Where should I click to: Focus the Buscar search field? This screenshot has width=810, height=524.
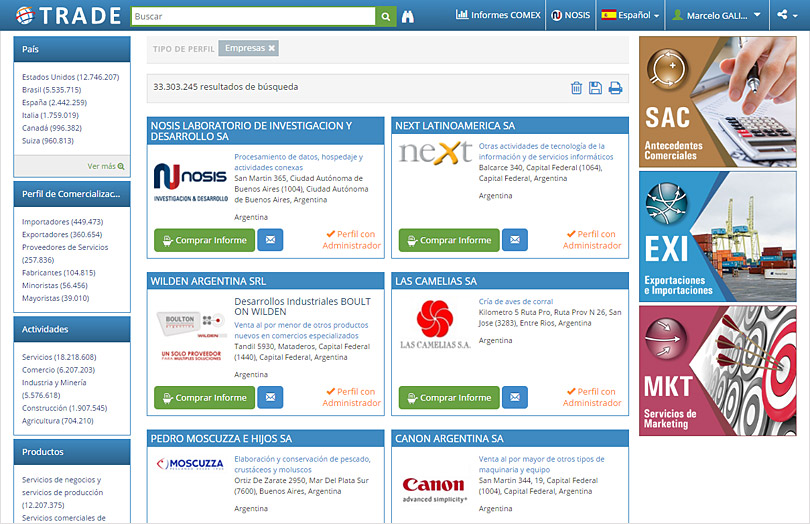coord(253,17)
